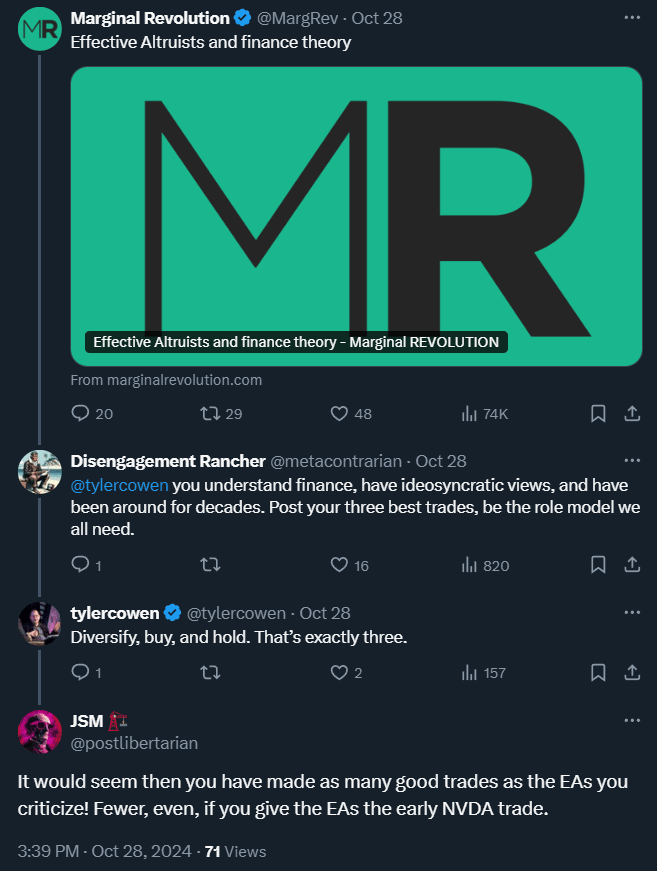The width and height of the screenshot is (657, 871).
Task: Bookmark the Marginal Revolution tweet
Action: [598, 413]
